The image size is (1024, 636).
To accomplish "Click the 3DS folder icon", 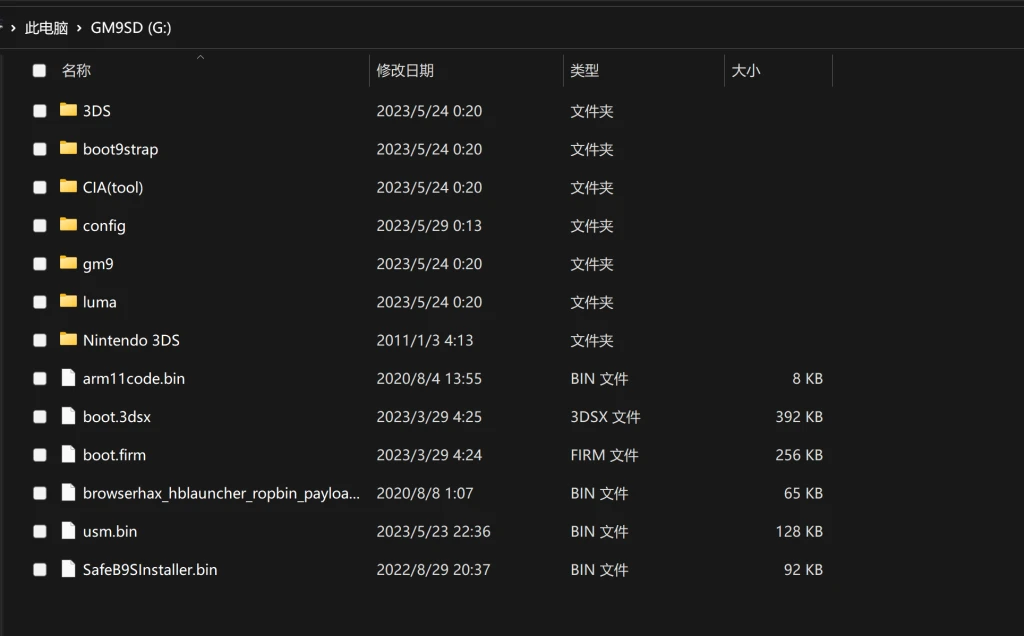I will 68,110.
